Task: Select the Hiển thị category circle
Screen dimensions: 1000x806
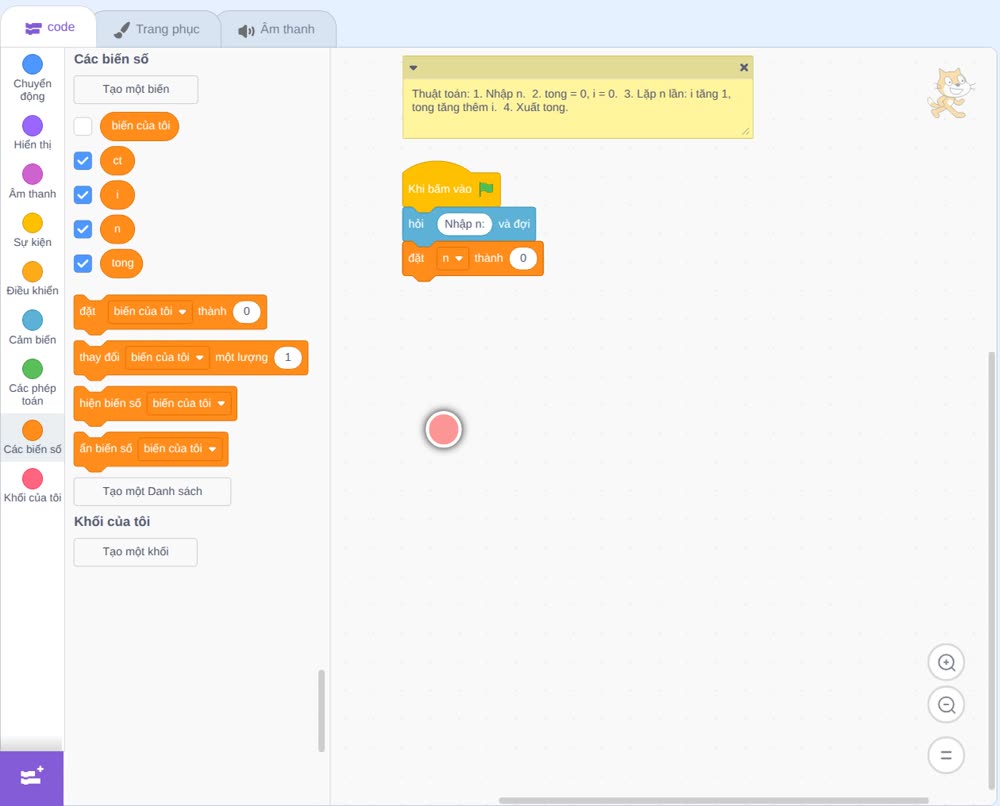Action: [33, 126]
